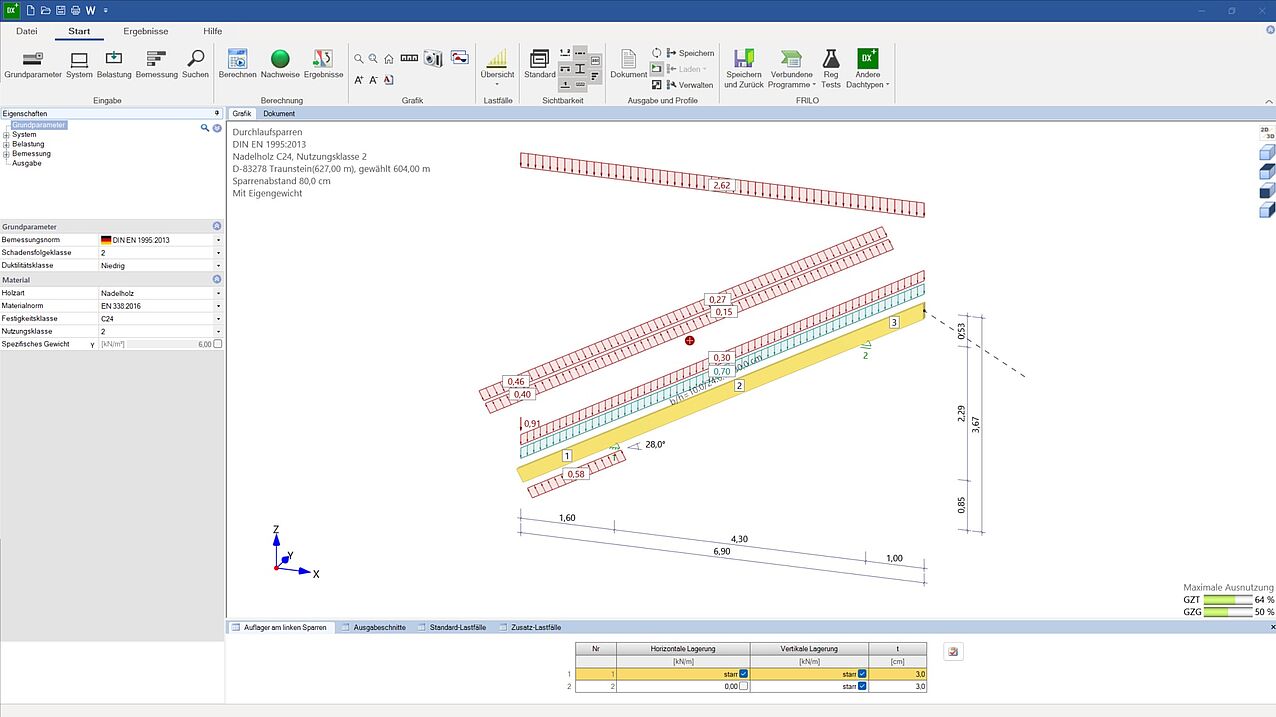Click horizontal Lagerung 0,00 field in row 2
The image size is (1276, 717).
pos(683,686)
